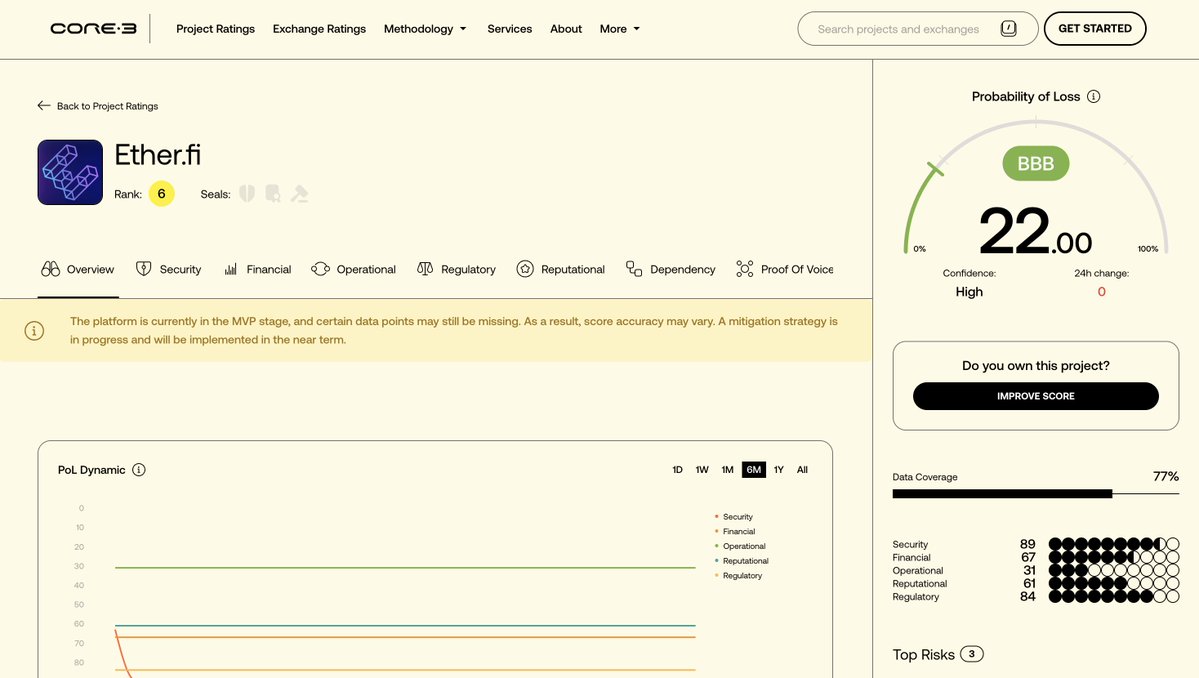Click the CORE3 logo

click(x=93, y=28)
